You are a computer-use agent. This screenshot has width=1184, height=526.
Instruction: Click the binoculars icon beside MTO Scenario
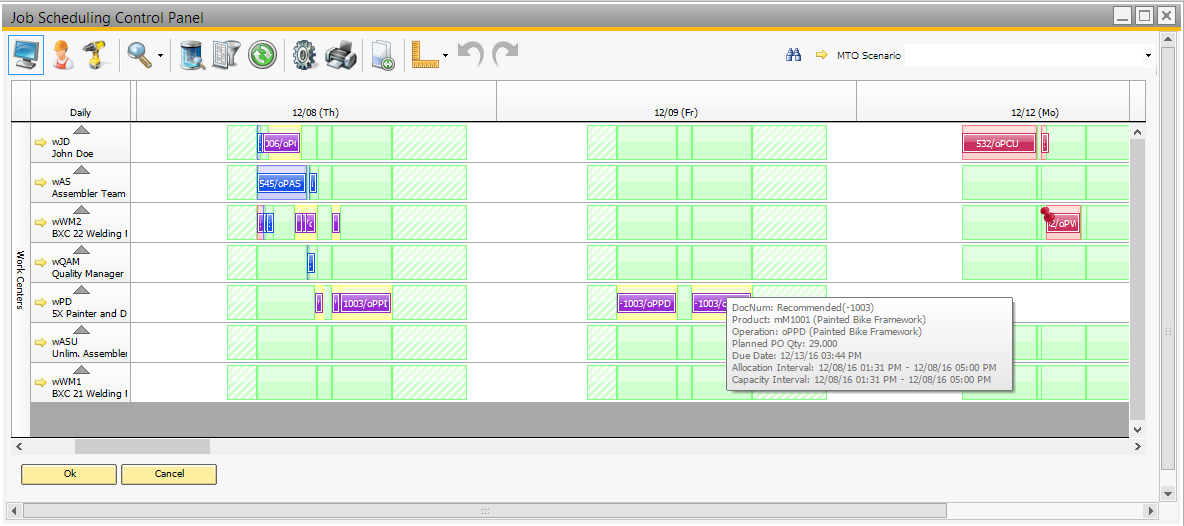pos(794,55)
